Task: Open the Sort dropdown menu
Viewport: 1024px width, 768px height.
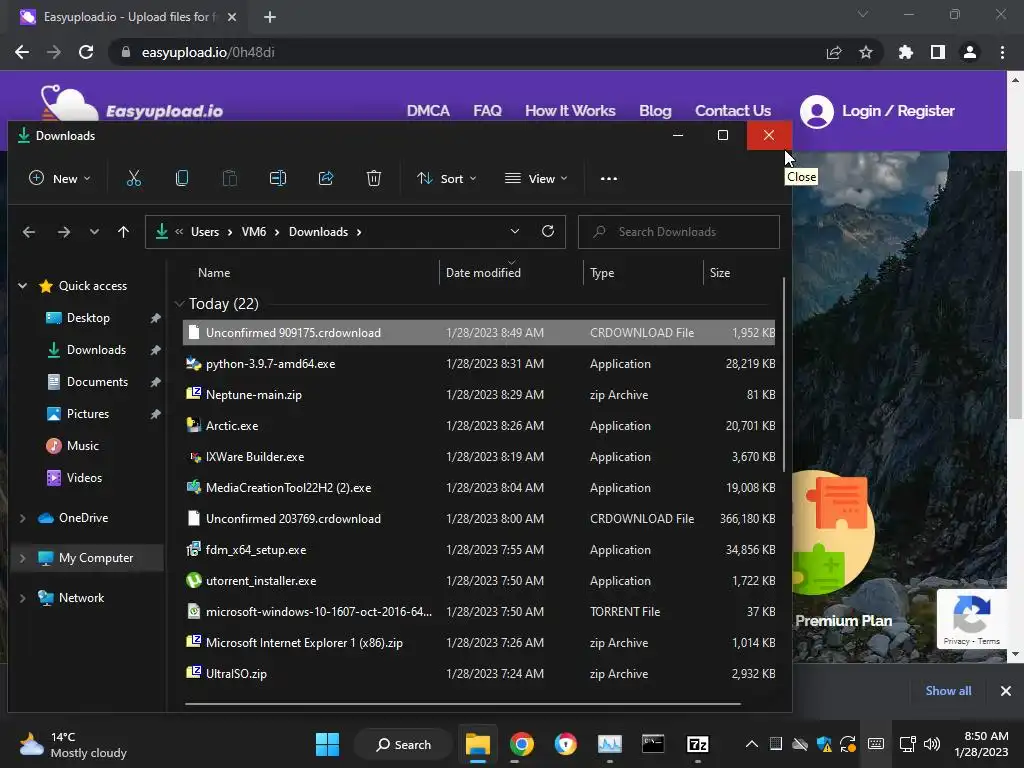Action: (447, 178)
